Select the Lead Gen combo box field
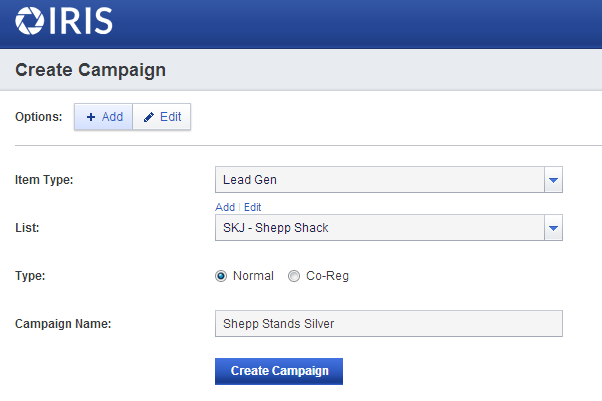The height and width of the screenshot is (401, 602). 389,180
